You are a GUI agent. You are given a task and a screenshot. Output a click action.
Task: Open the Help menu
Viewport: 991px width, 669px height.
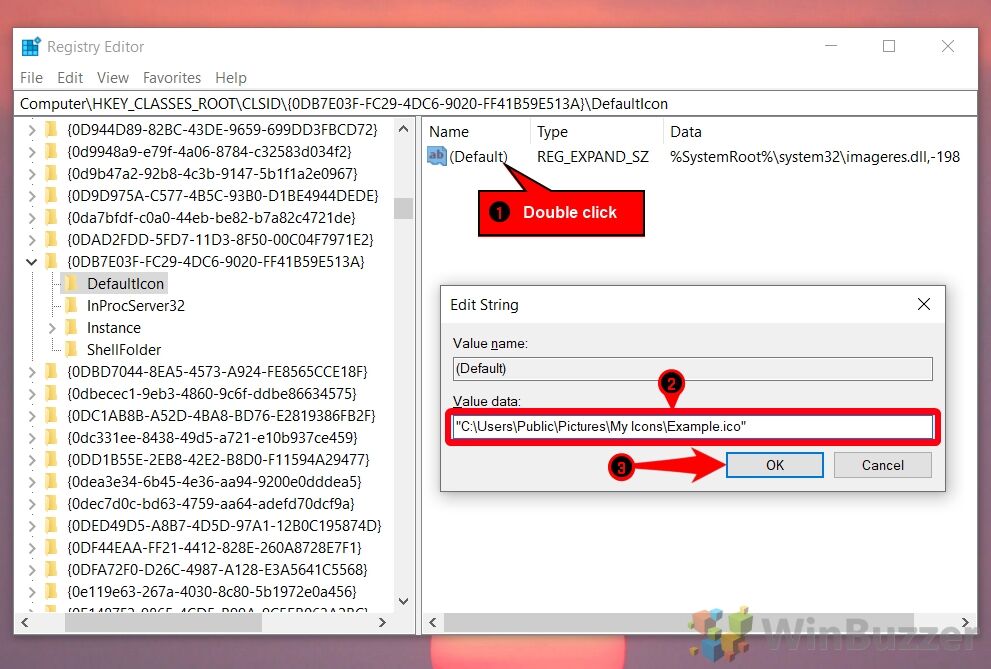click(x=231, y=78)
